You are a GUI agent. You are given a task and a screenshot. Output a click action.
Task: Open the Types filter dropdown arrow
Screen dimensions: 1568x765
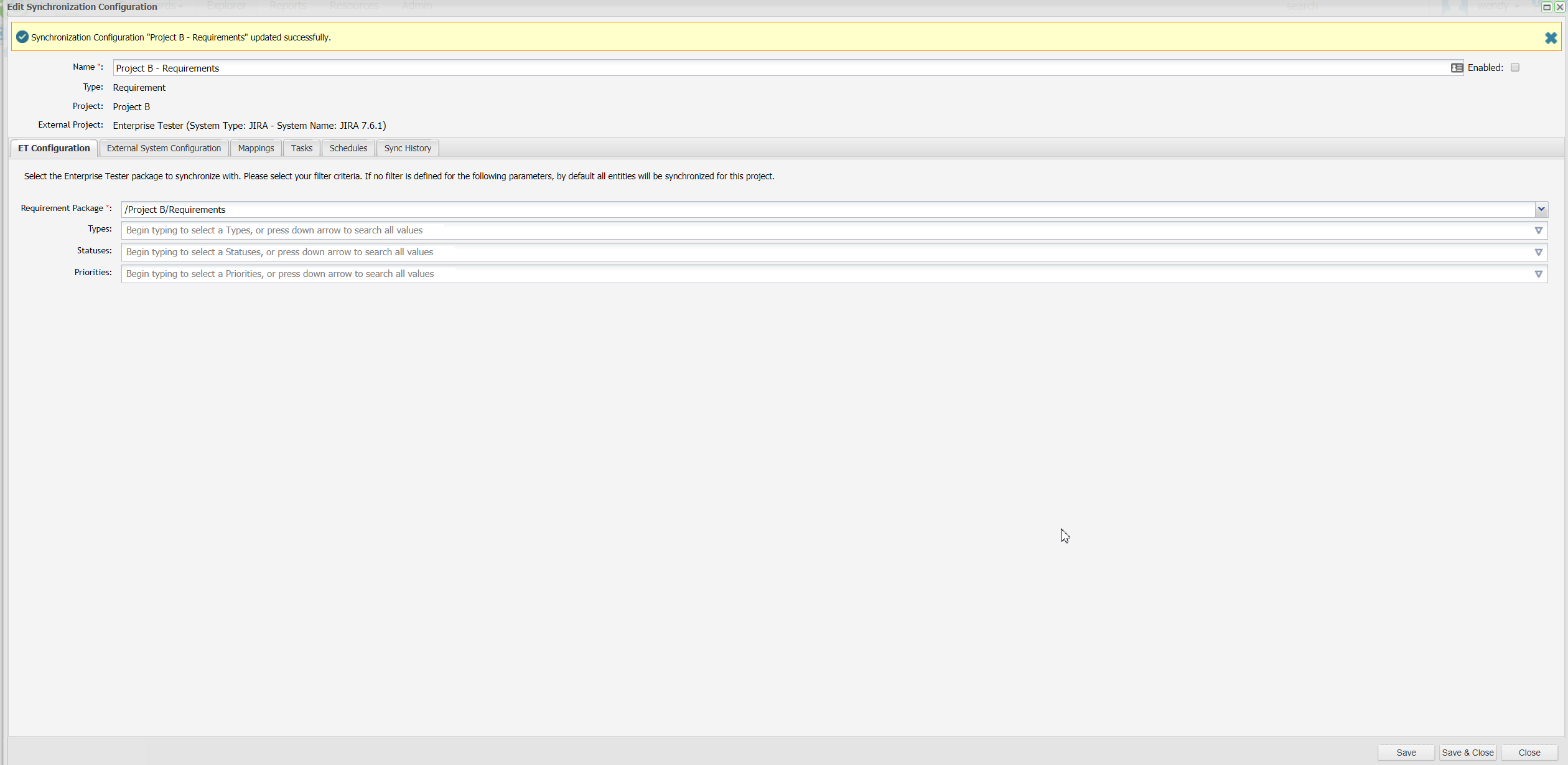pos(1538,231)
